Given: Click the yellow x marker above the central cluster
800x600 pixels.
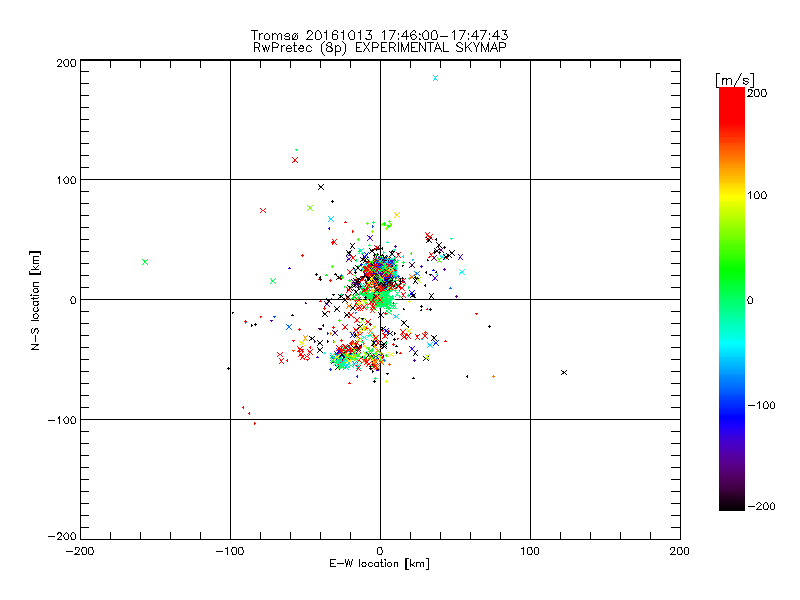Looking at the screenshot, I should (397, 215).
